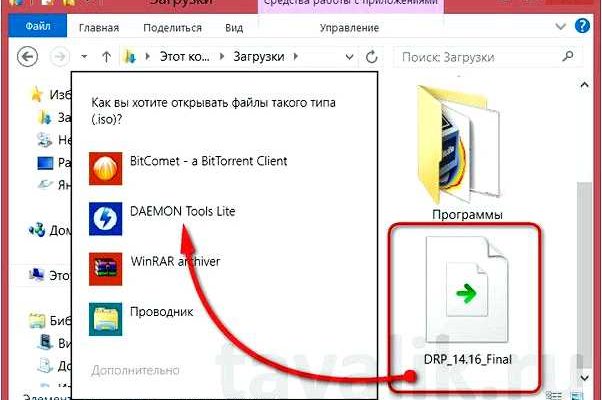602x400 pixels.
Task: Click the Поиск: Загрузки search field
Action: pos(488,57)
